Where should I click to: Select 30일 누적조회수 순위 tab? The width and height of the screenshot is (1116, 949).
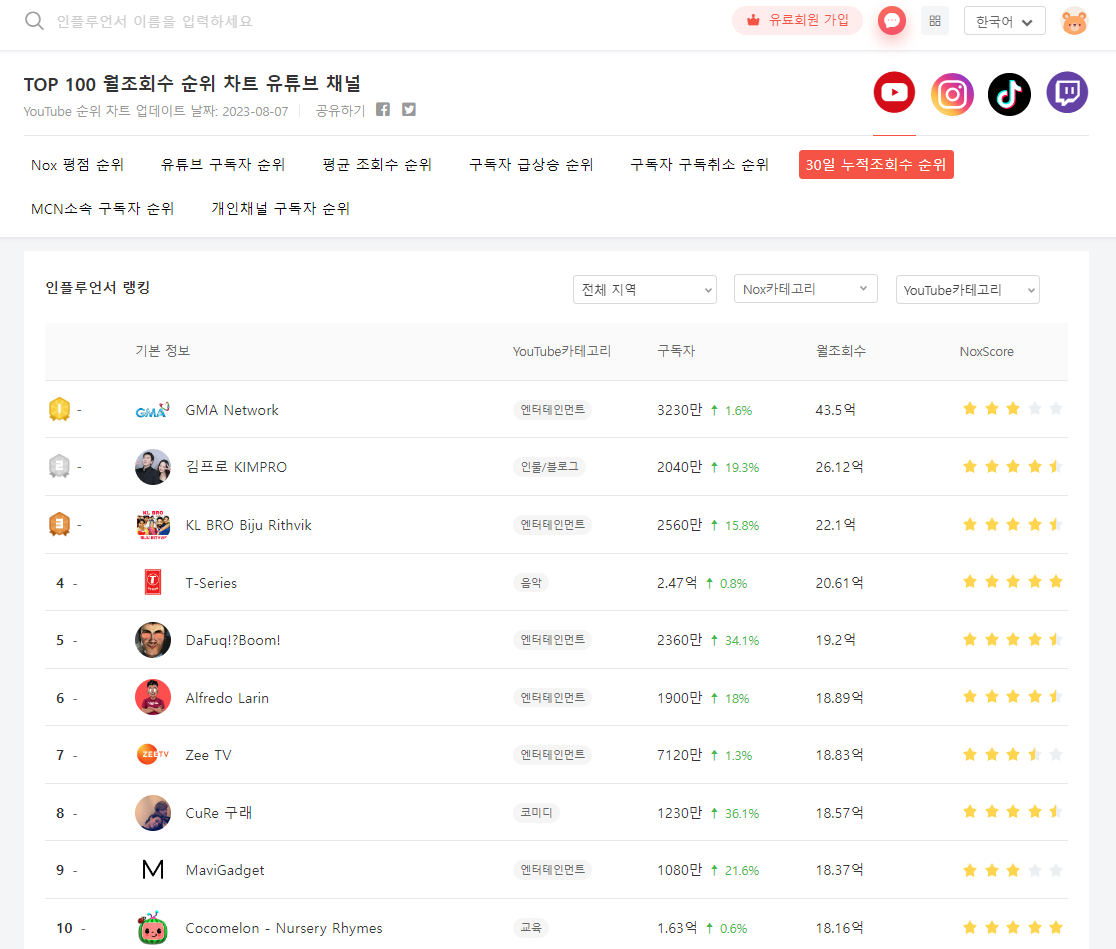[875, 165]
